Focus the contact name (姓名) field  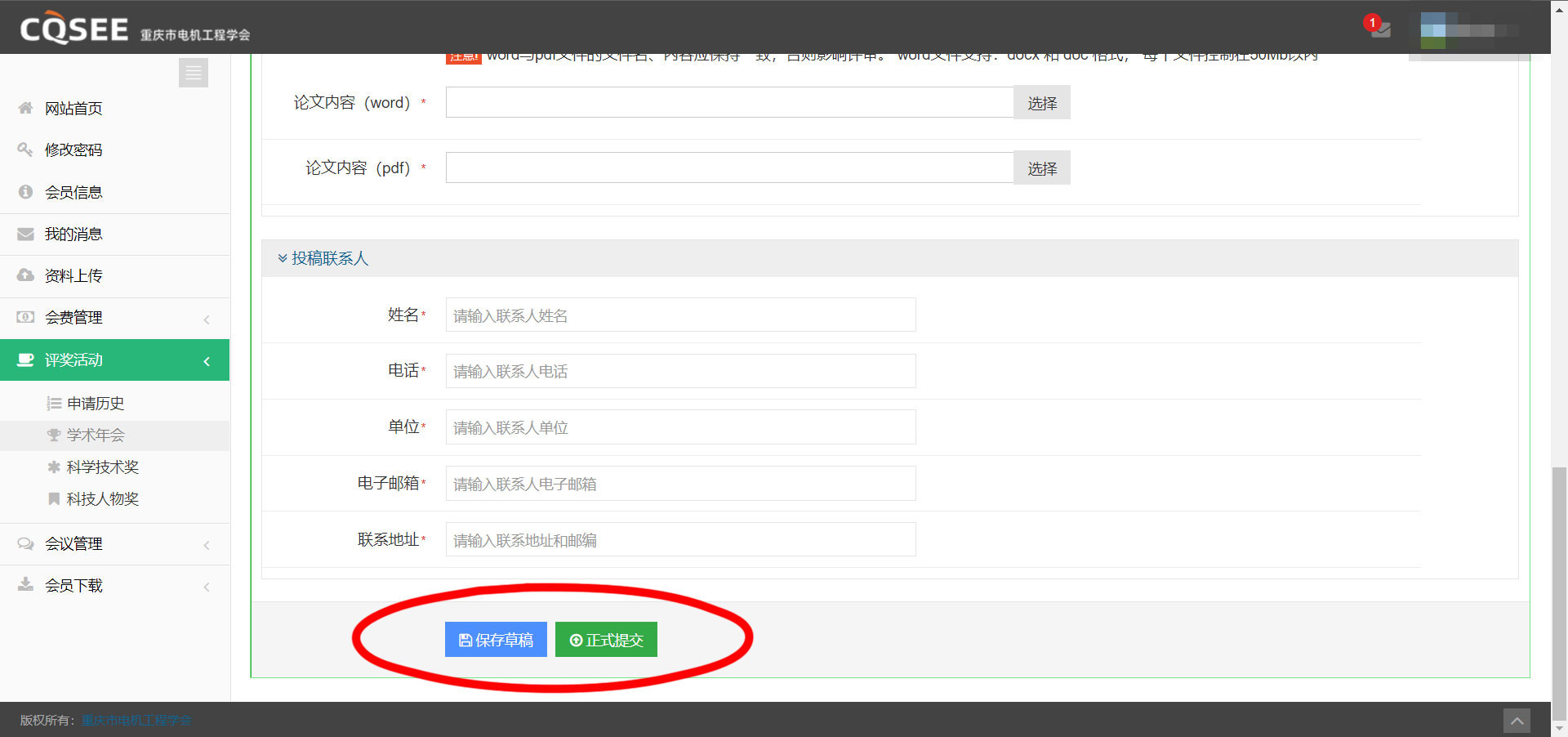click(x=680, y=315)
